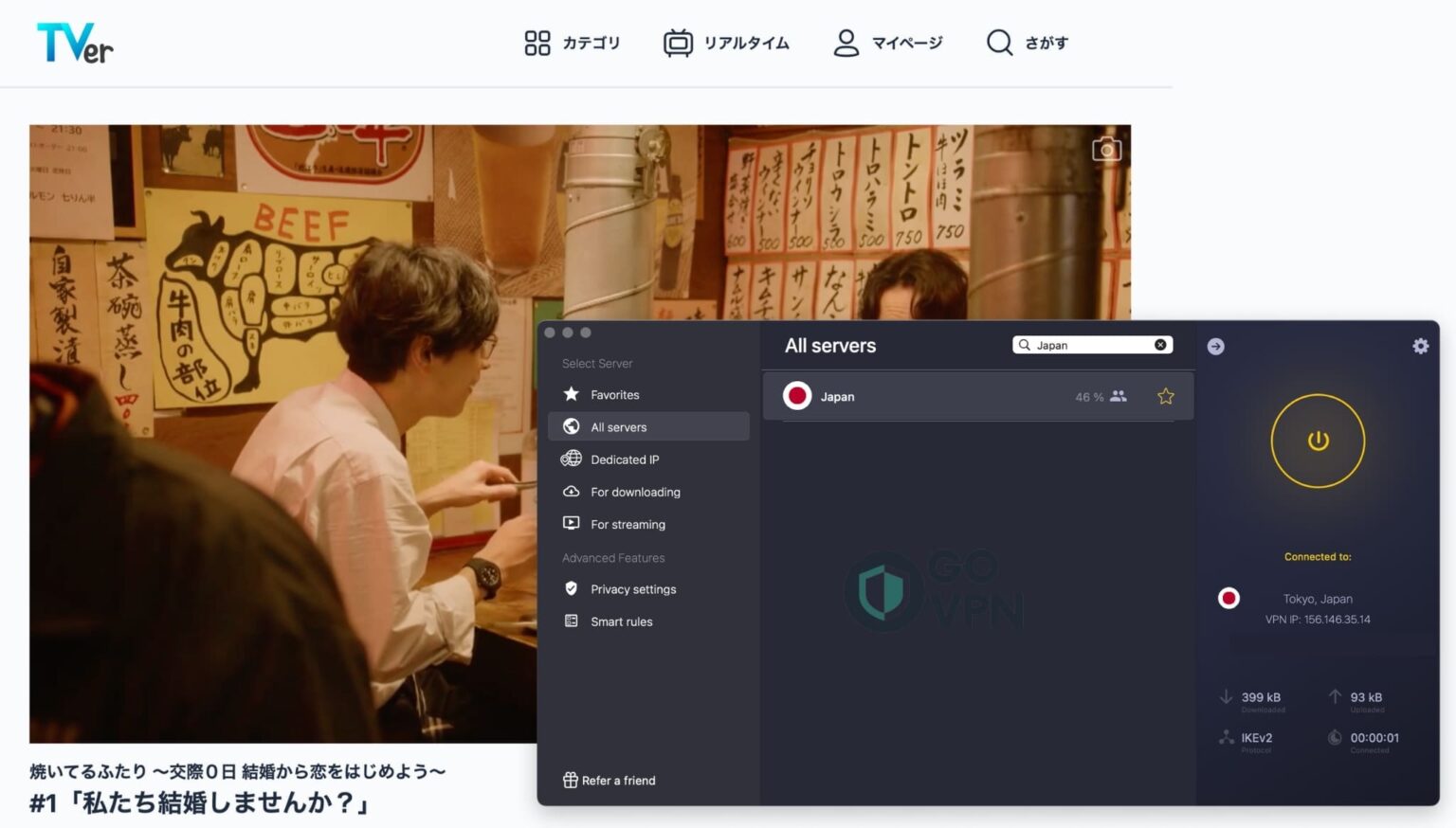This screenshot has height=828, width=1456.
Task: Open the VPN settings gear
Action: 1420,346
